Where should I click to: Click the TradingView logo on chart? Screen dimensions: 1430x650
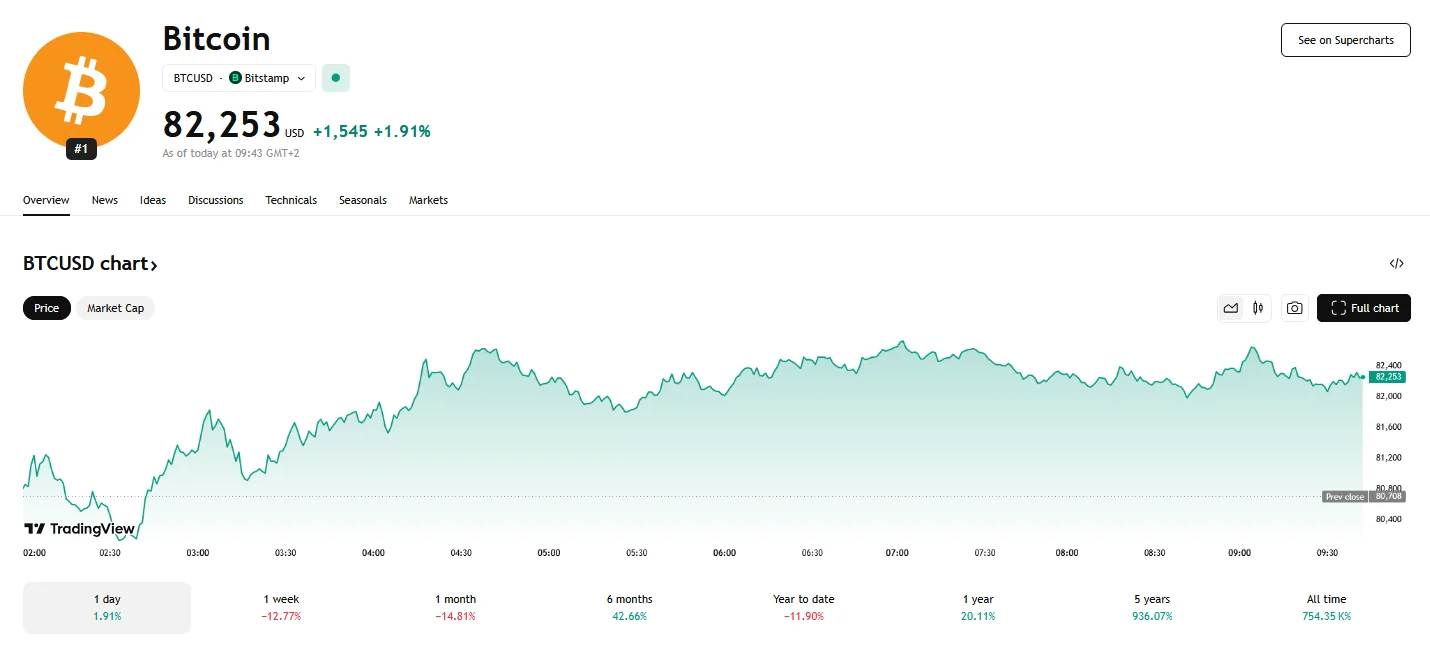click(80, 529)
